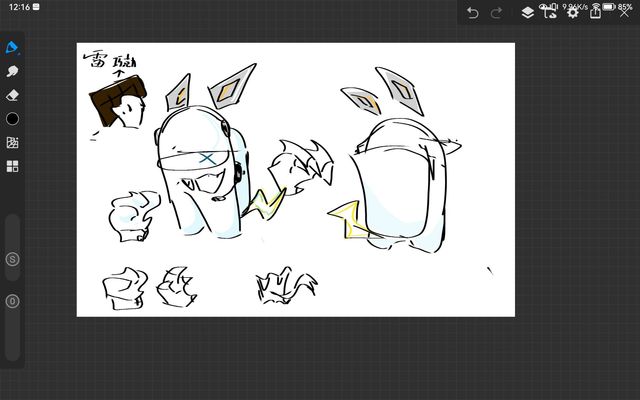Screen dimensions: 640x400
Task: Click the clock showing 12:16
Action: [x=18, y=6]
